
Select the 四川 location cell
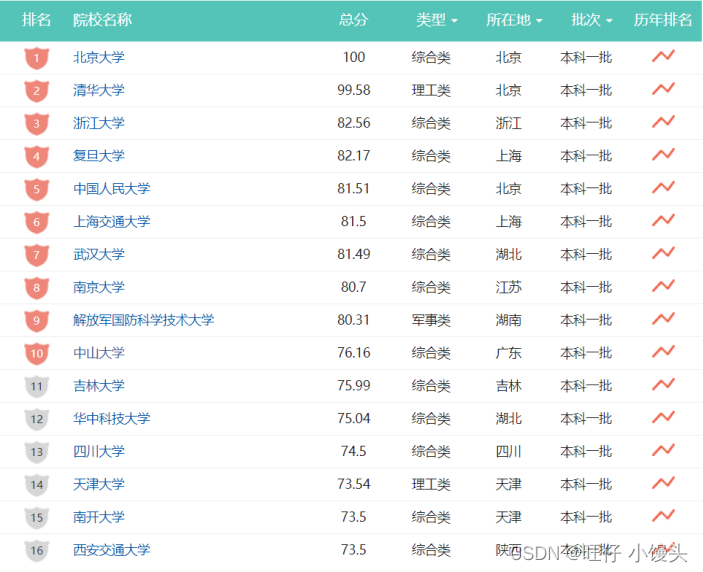point(508,451)
